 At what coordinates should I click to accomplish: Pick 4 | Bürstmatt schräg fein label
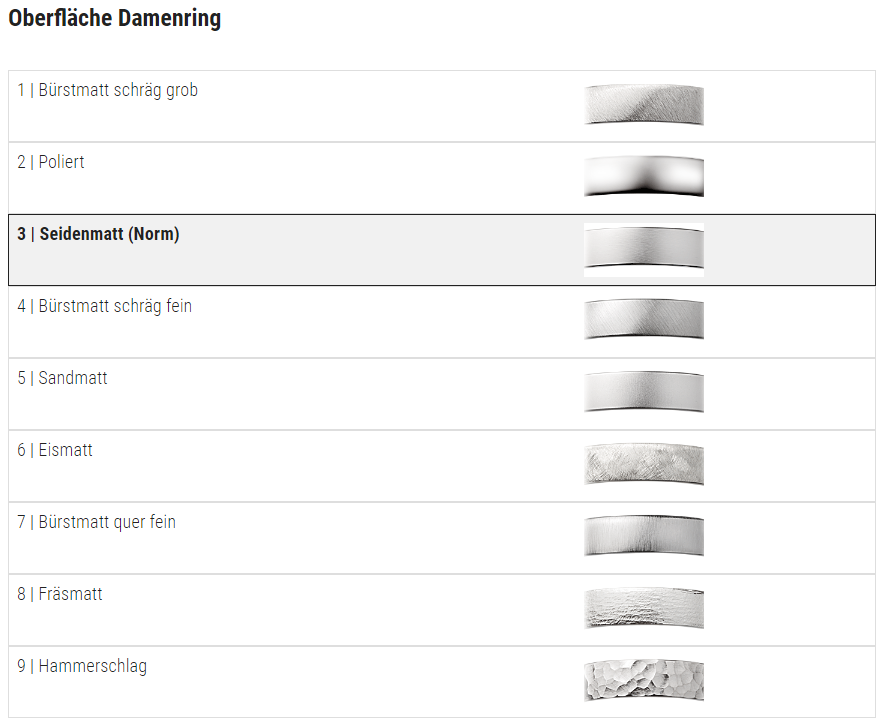coord(105,306)
